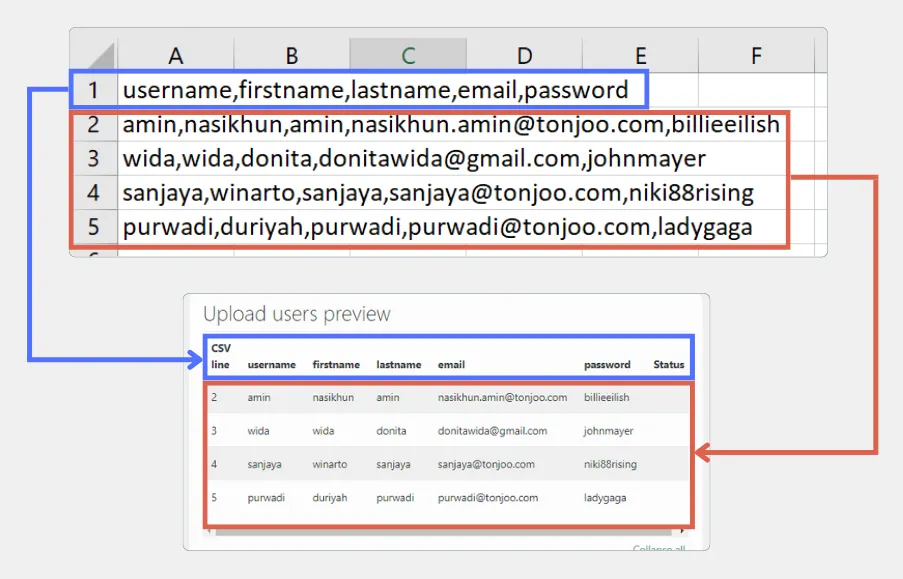Select row number 1 containing the CSV headers
The image size is (903, 579).
(x=94, y=89)
